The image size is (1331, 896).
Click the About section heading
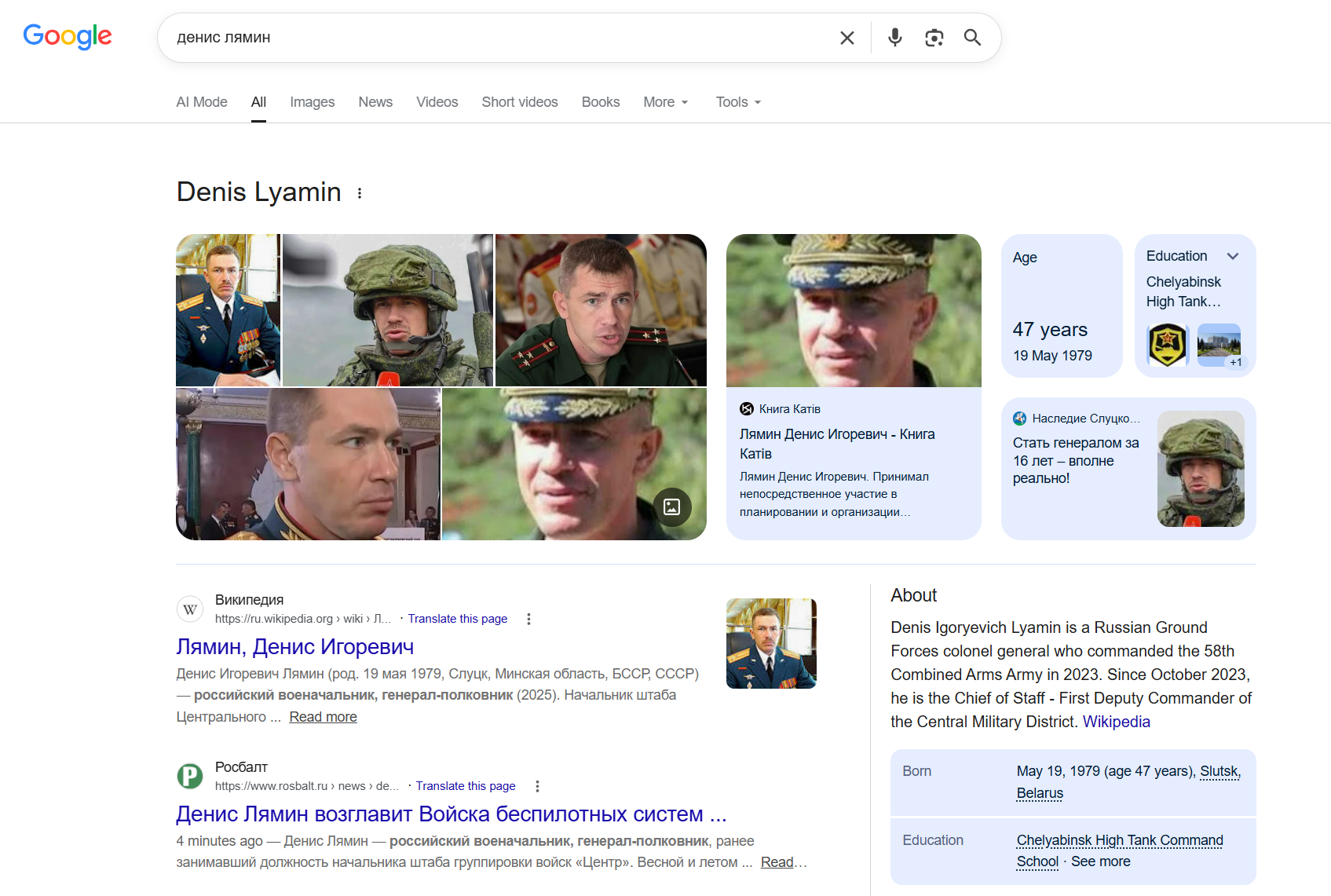[914, 595]
